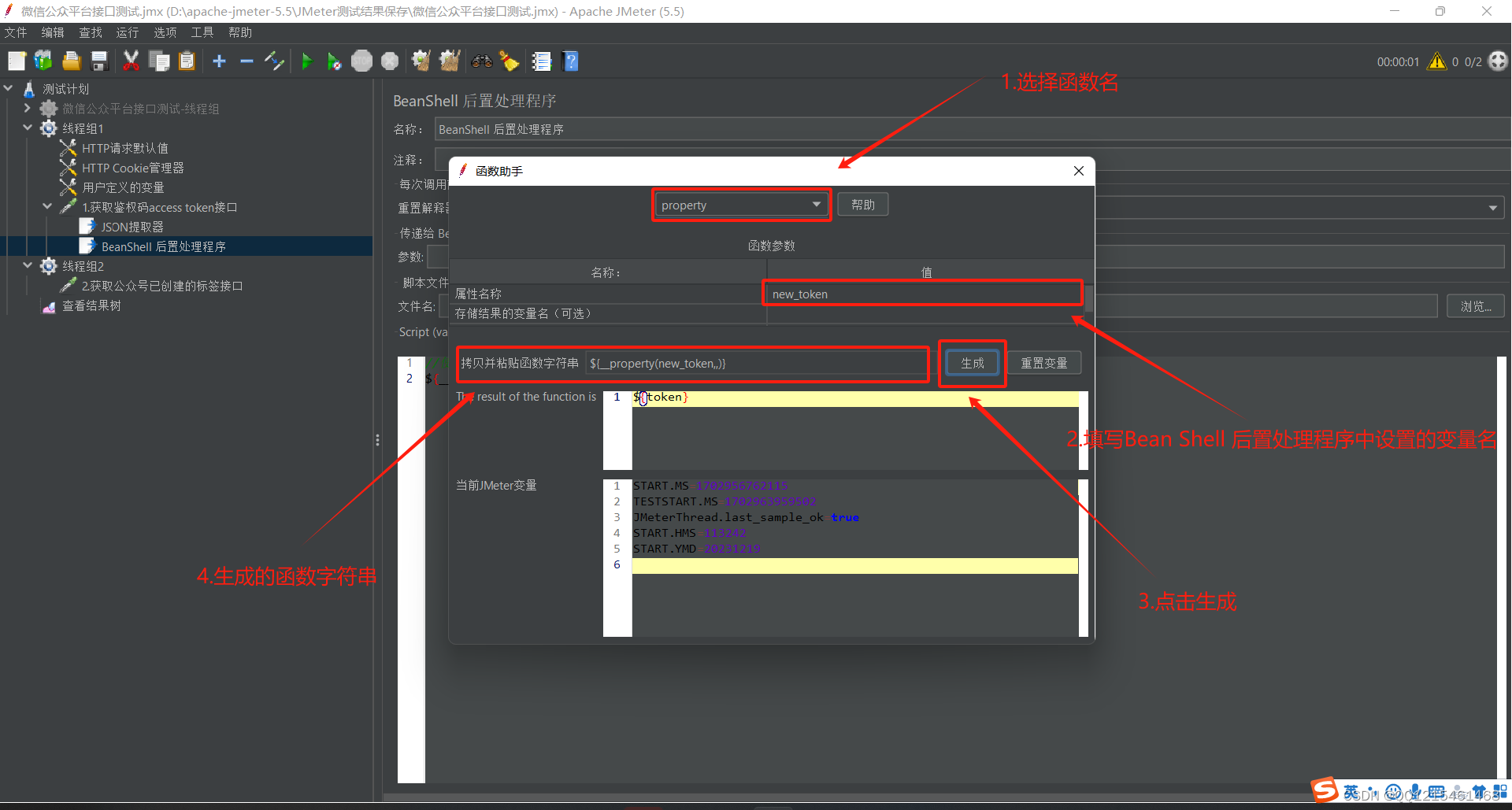Click the Open file folder icon
The height and width of the screenshot is (810, 1512).
point(72,61)
